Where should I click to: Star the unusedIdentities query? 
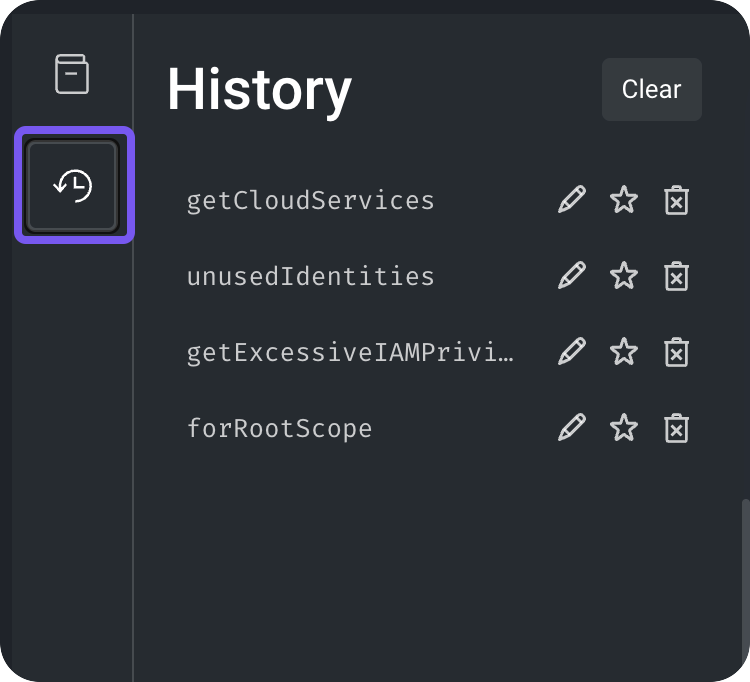tap(624, 276)
